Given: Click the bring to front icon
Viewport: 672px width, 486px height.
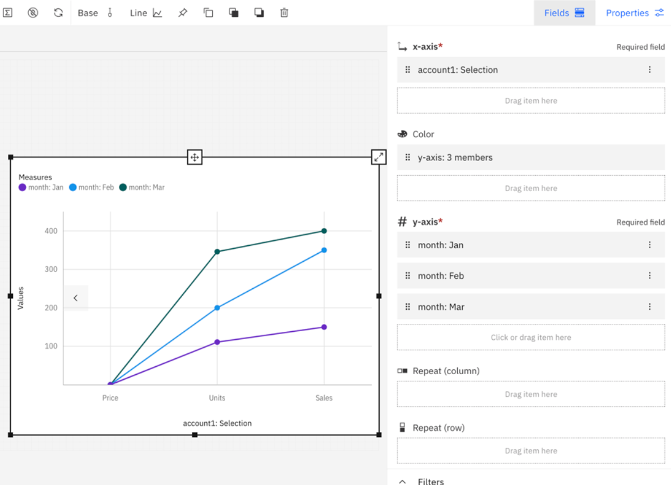Looking at the screenshot, I should click(x=234, y=13).
